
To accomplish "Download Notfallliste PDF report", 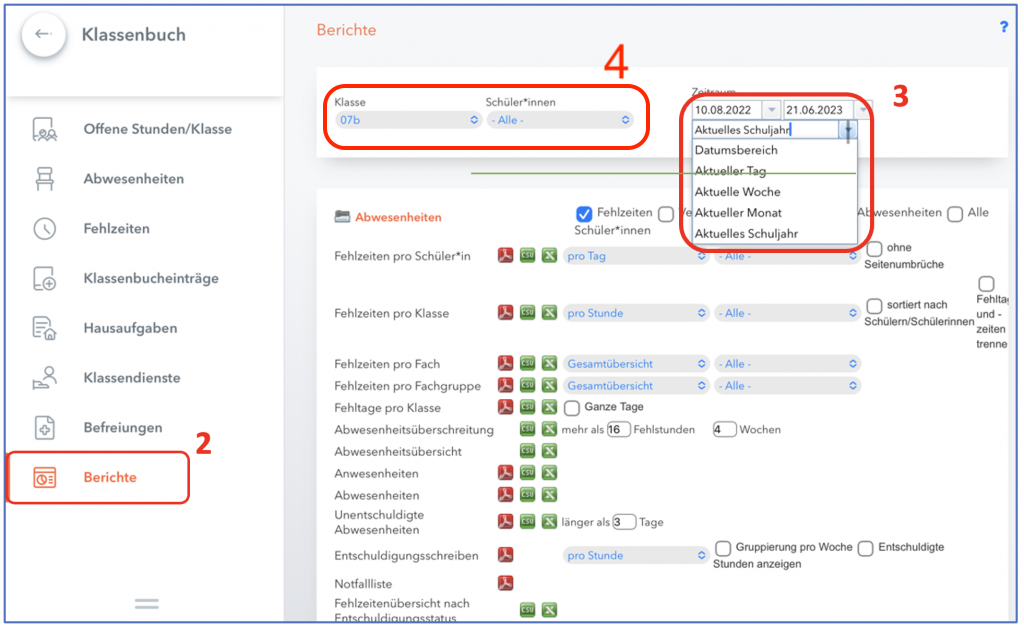I will tap(506, 583).
